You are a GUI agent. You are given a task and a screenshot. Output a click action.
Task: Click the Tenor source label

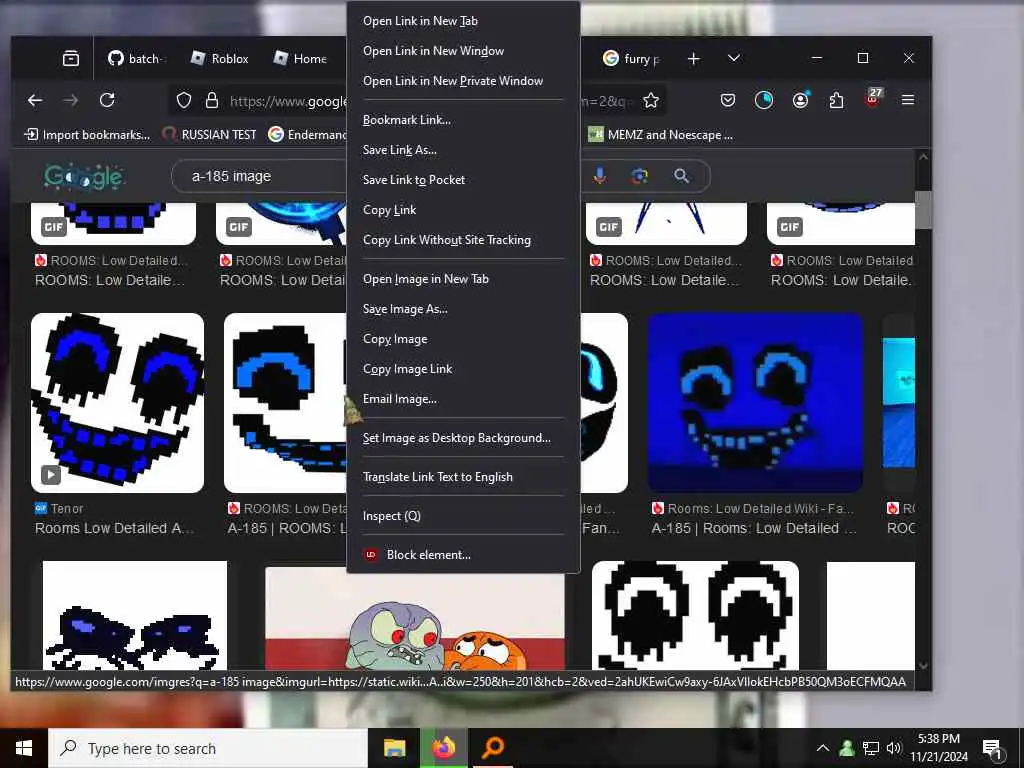pyautogui.click(x=67, y=509)
